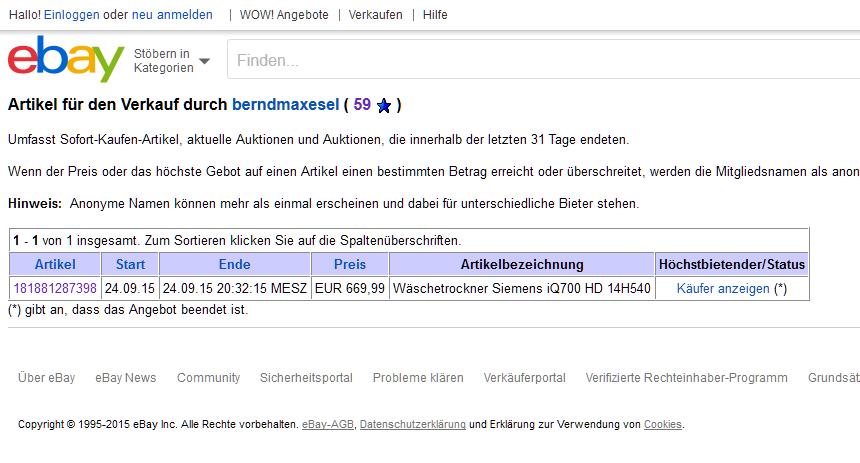
Task: Select the Höchstbietender/Status column header
Action: (x=732, y=264)
